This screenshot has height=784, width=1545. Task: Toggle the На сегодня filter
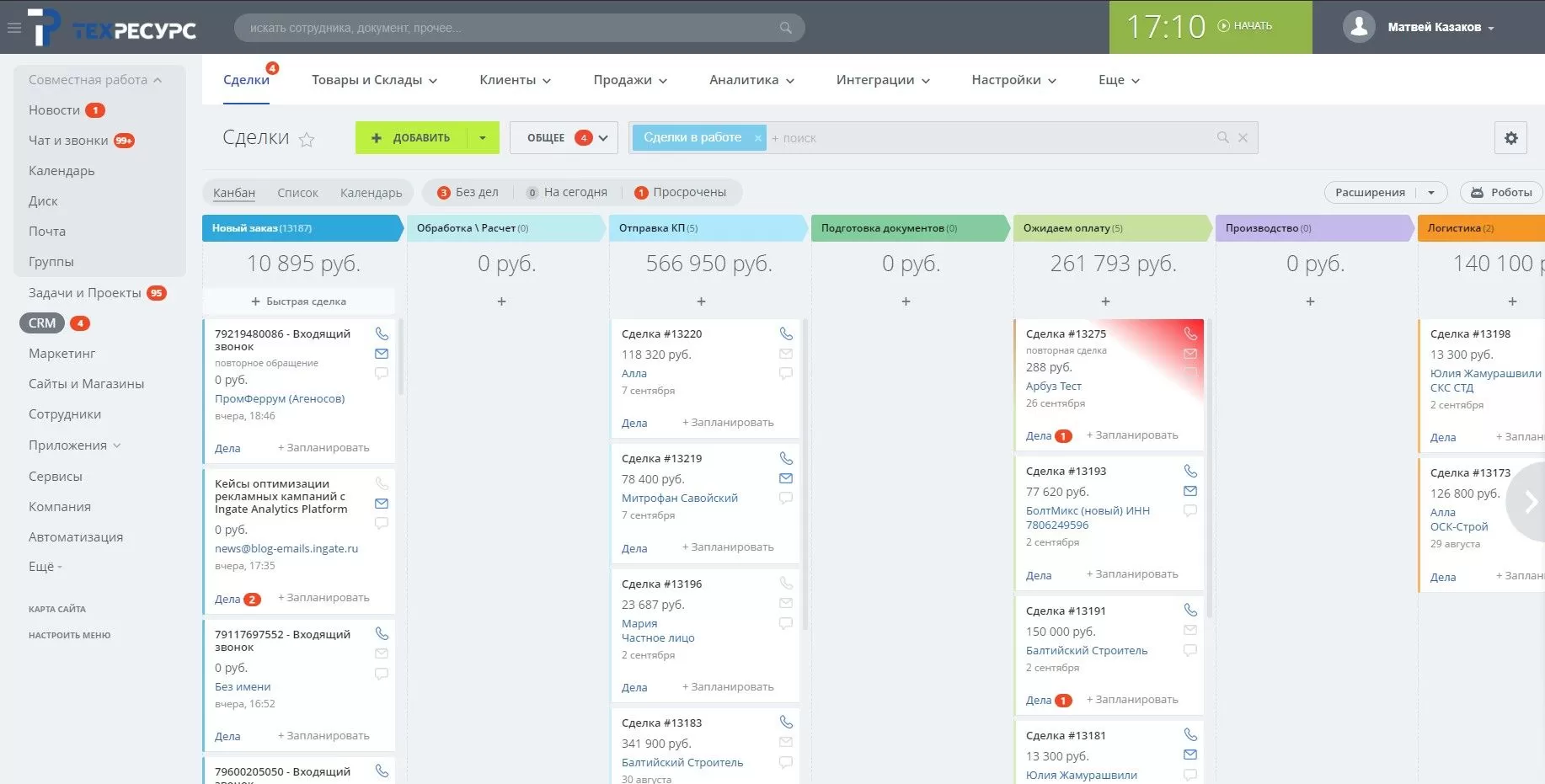(x=566, y=193)
